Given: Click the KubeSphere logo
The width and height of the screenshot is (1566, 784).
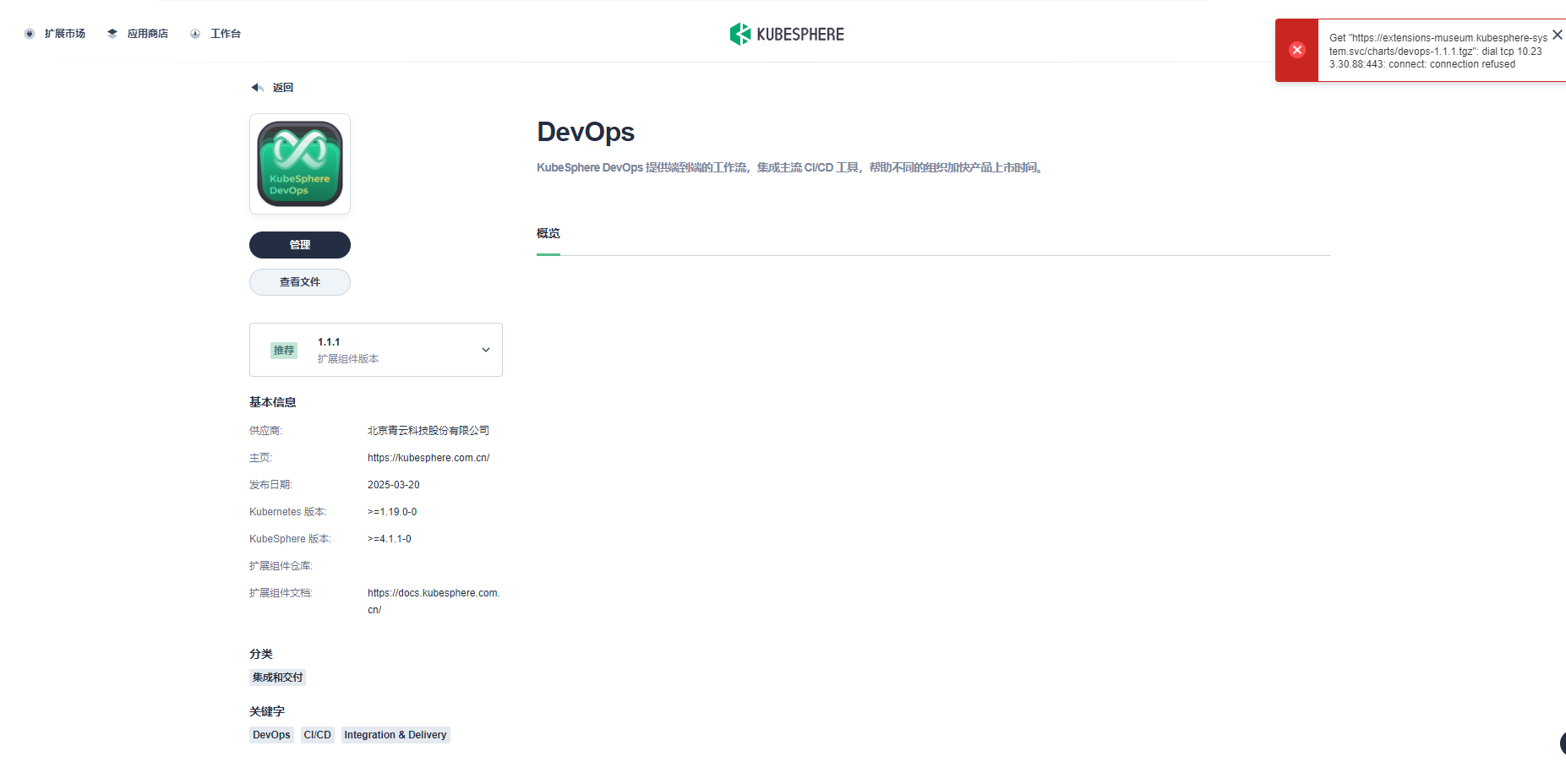Looking at the screenshot, I should pos(787,34).
